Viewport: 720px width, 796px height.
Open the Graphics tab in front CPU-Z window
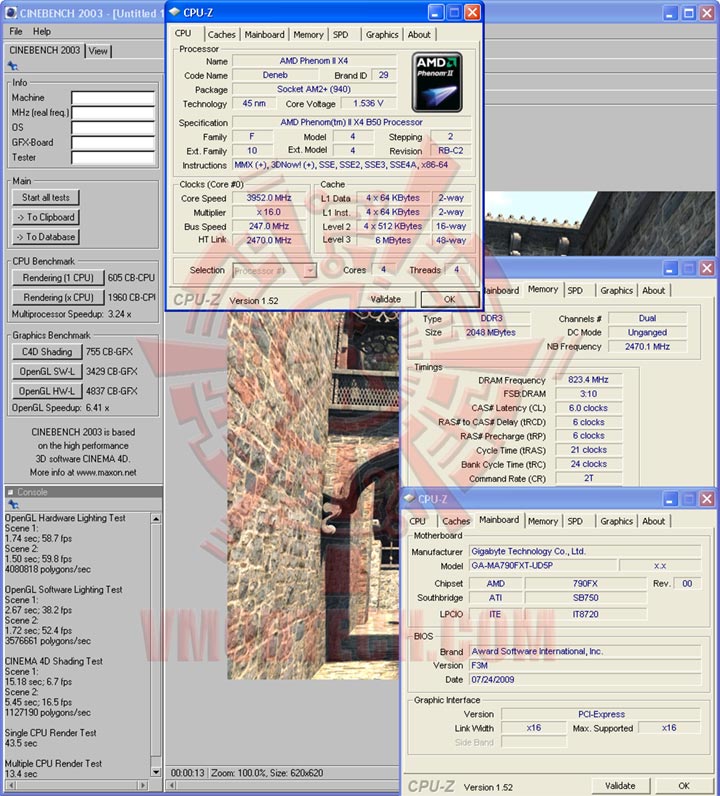click(382, 35)
